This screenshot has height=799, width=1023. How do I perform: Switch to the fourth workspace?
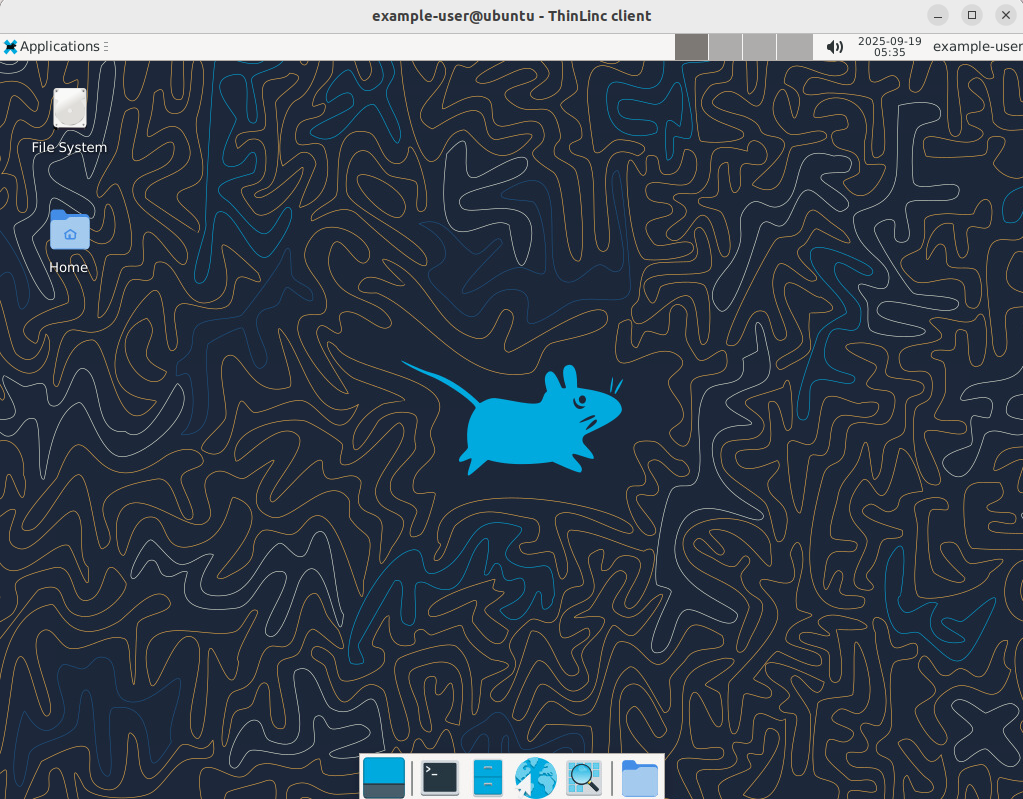(795, 46)
